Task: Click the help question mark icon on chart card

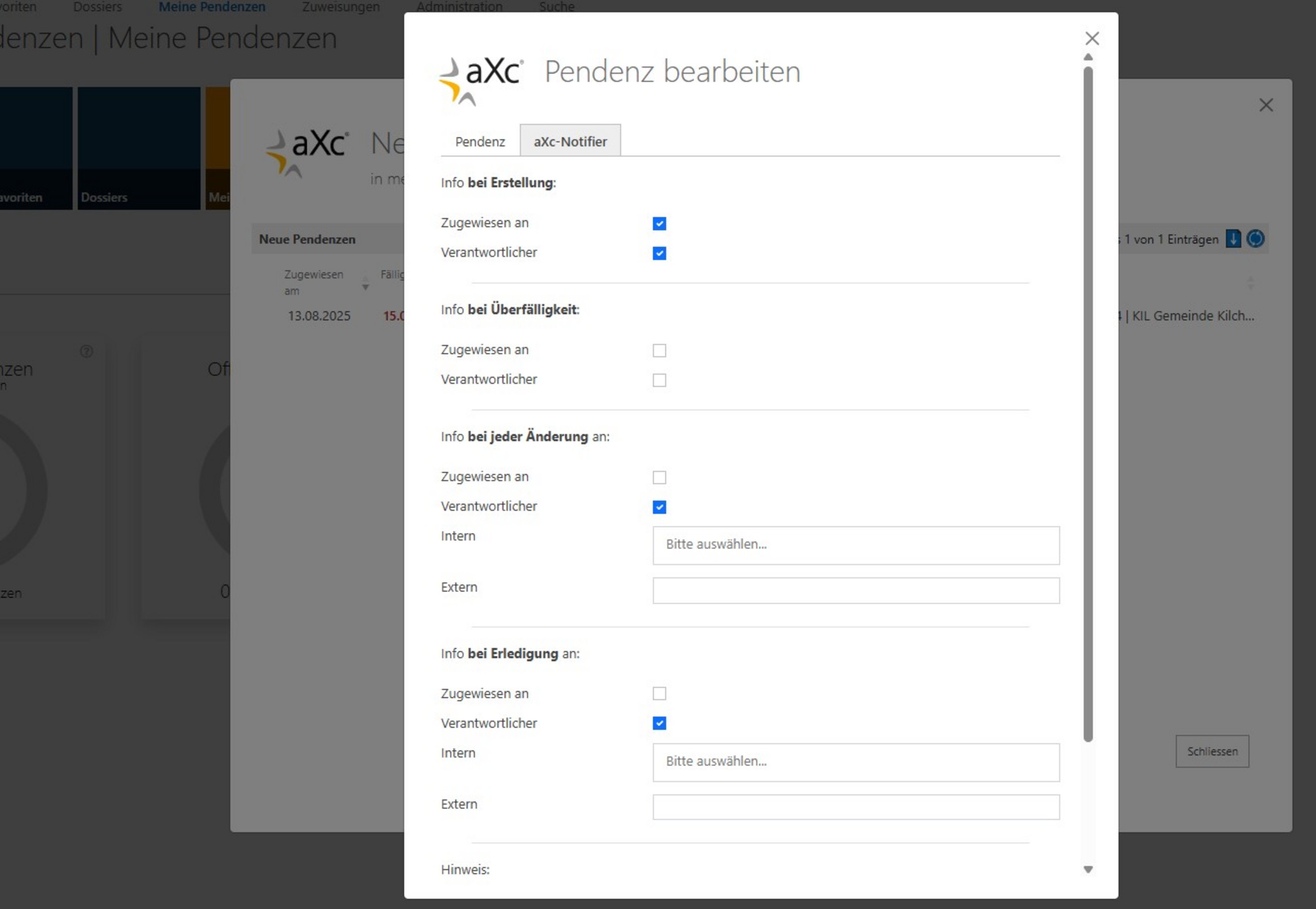Action: pyautogui.click(x=86, y=351)
